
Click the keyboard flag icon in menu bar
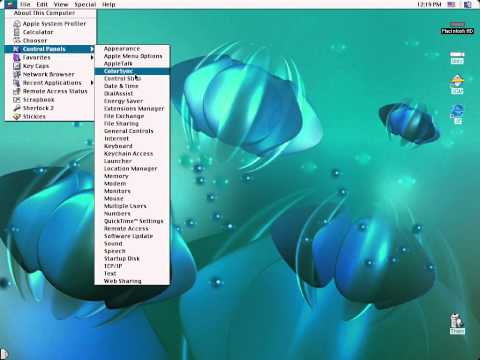451,4
